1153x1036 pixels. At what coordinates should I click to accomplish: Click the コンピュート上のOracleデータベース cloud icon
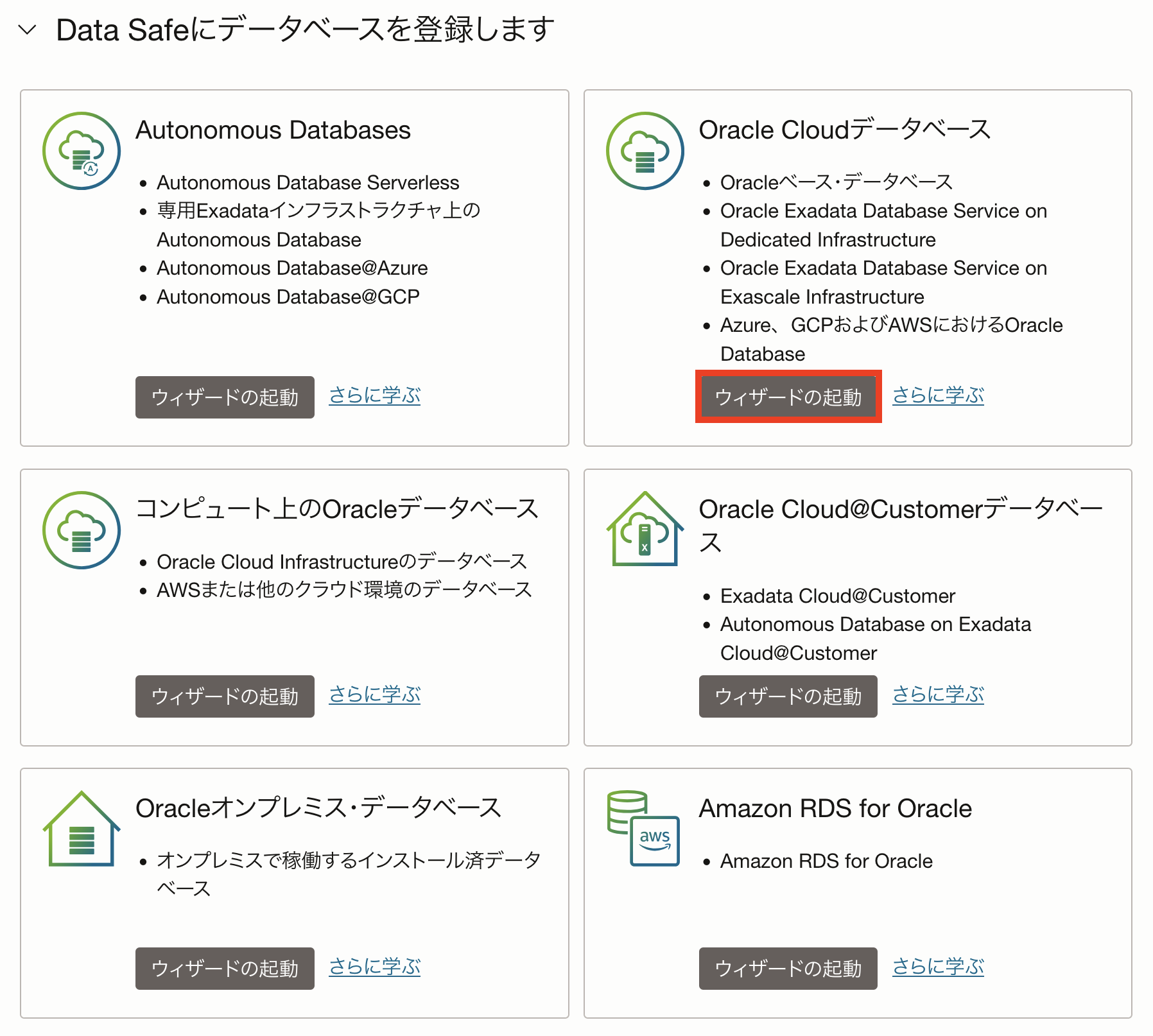click(x=81, y=530)
